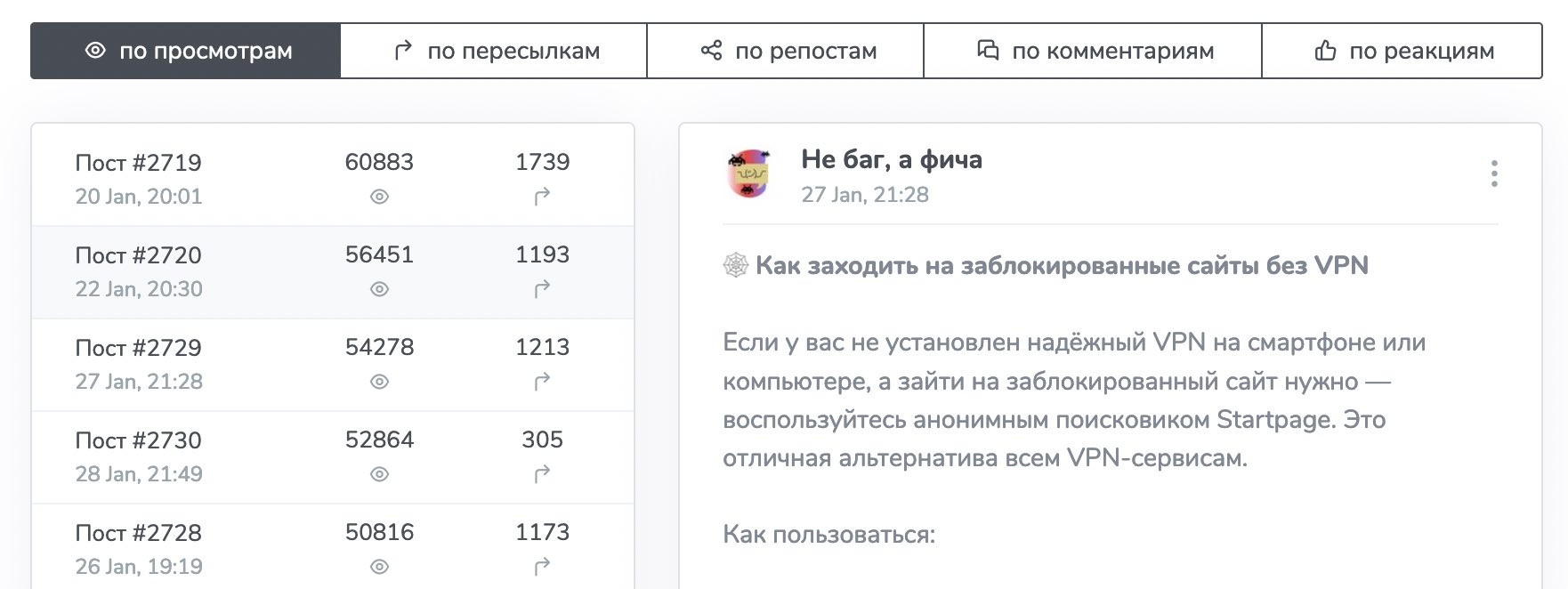Switch to the «по репостам» tab
Screen dimensions: 1568x589
point(784,50)
